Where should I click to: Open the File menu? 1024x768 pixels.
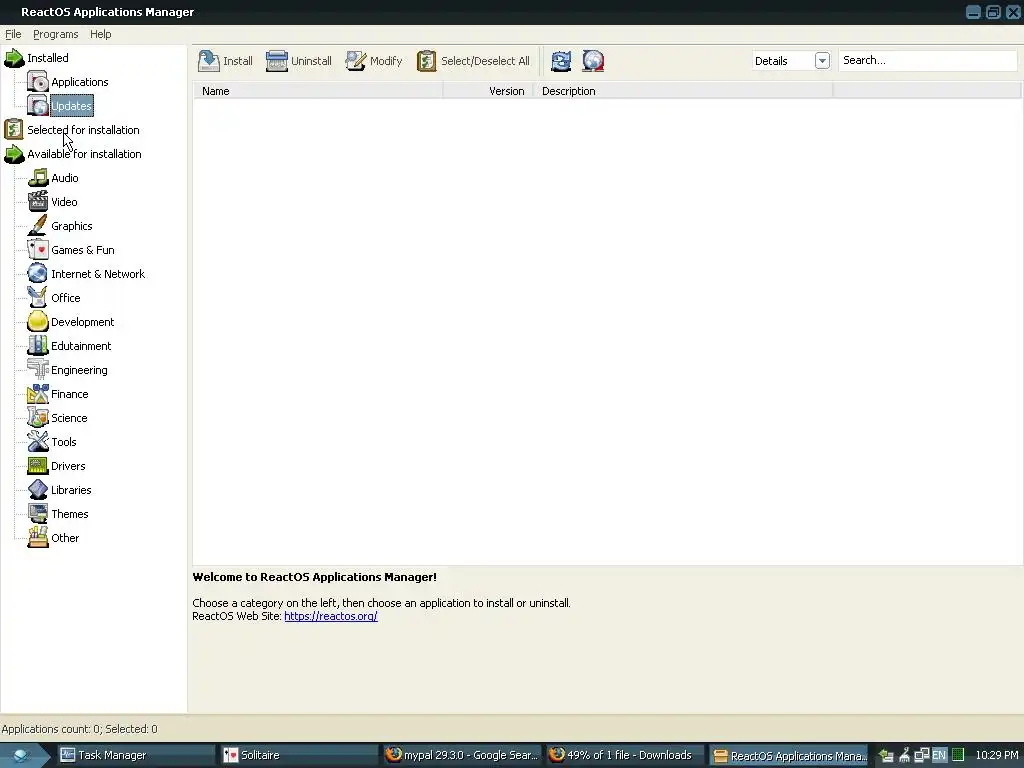13,34
